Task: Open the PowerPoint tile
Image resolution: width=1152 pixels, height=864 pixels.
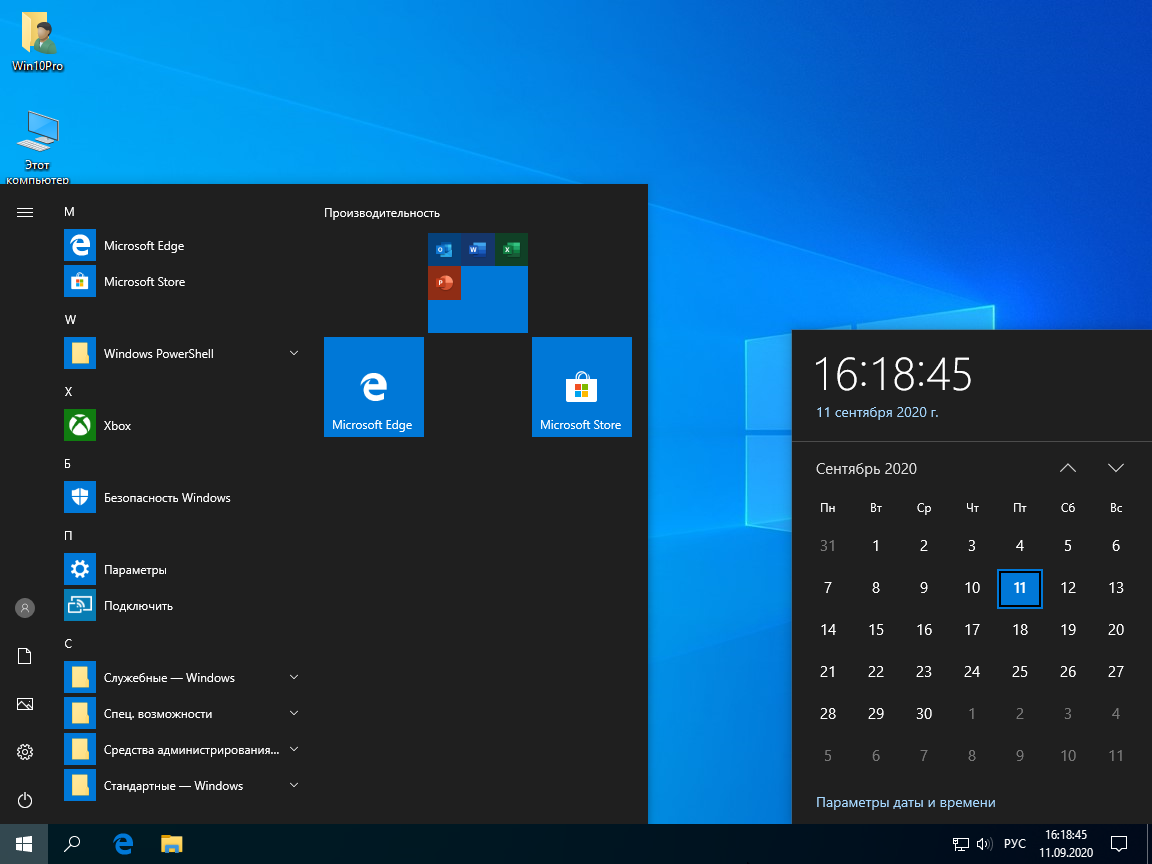Action: 444,283
